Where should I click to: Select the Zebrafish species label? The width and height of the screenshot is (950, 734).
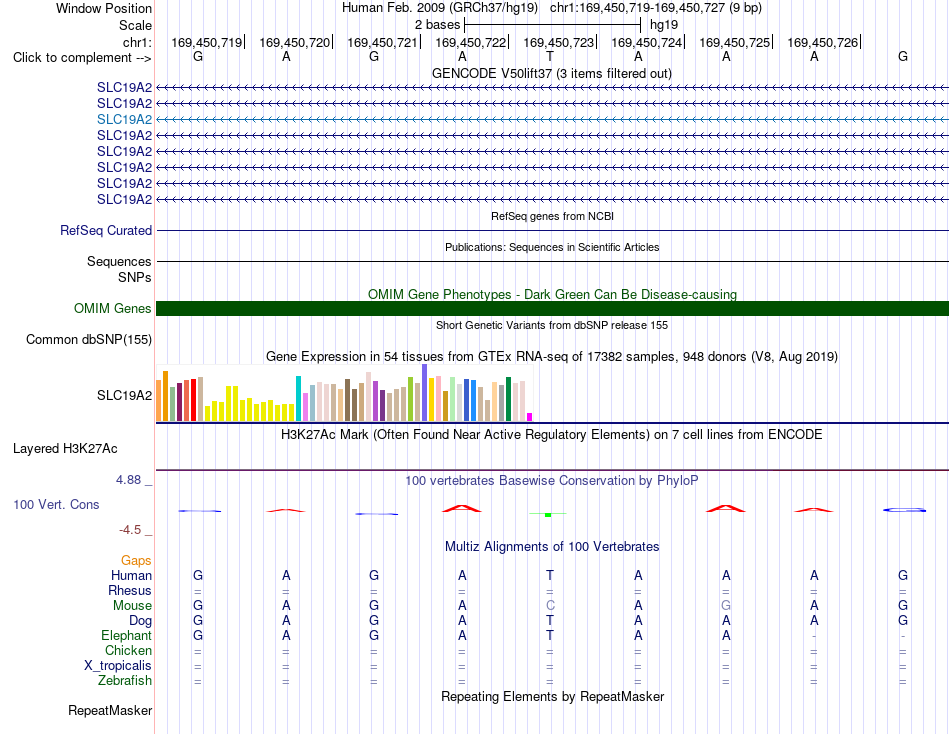coord(125,681)
